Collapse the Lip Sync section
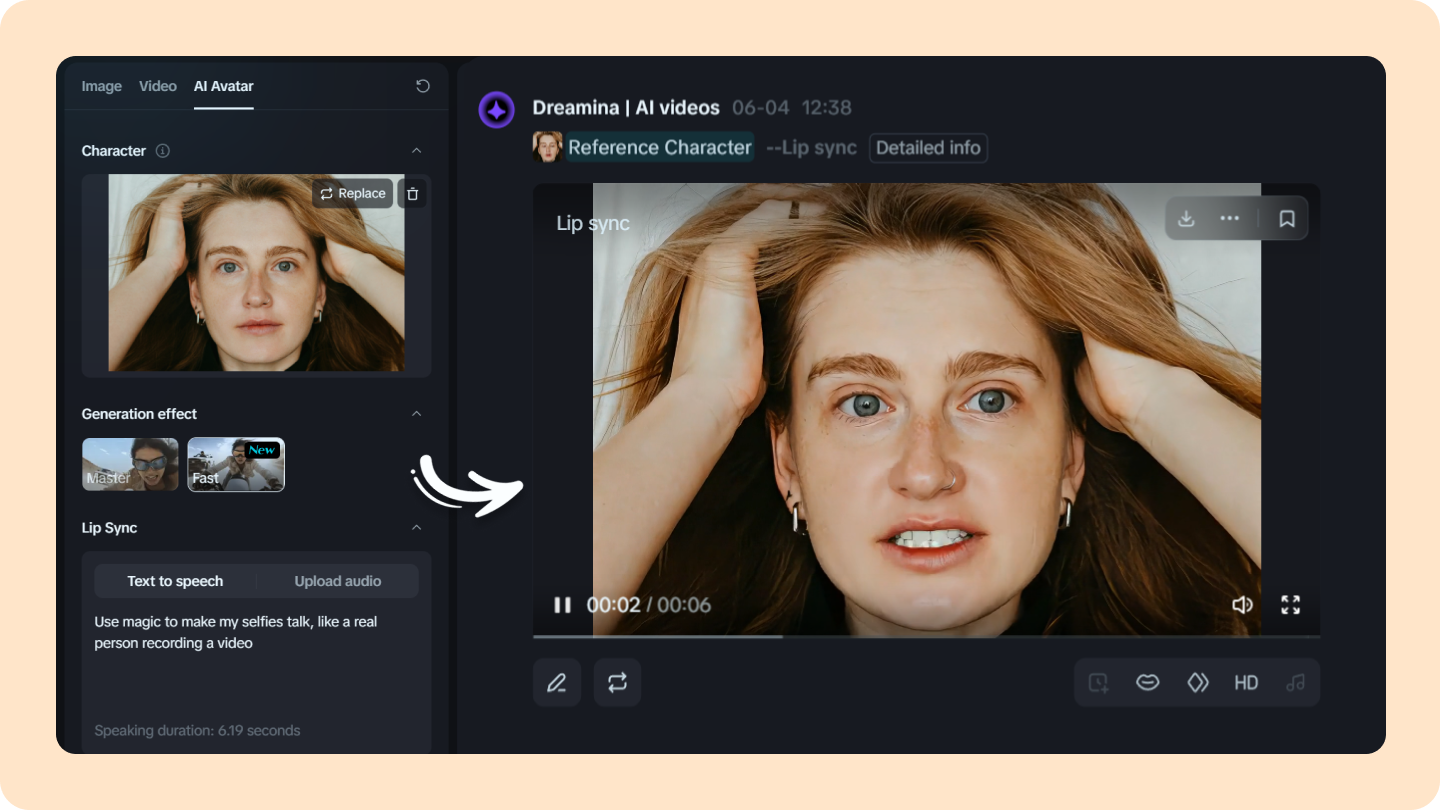 (417, 527)
